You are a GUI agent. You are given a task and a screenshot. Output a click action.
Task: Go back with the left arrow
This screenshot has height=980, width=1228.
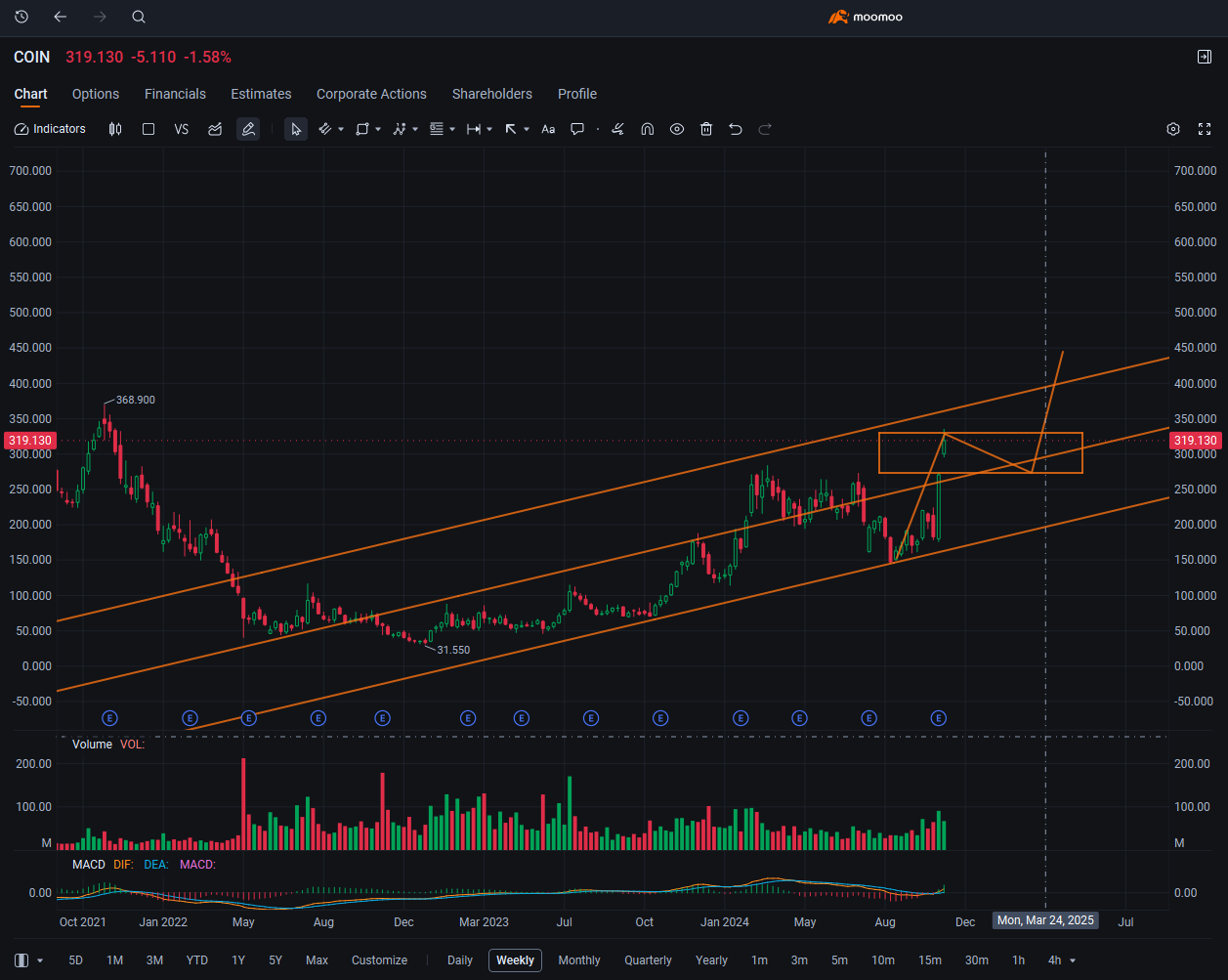pyautogui.click(x=61, y=17)
